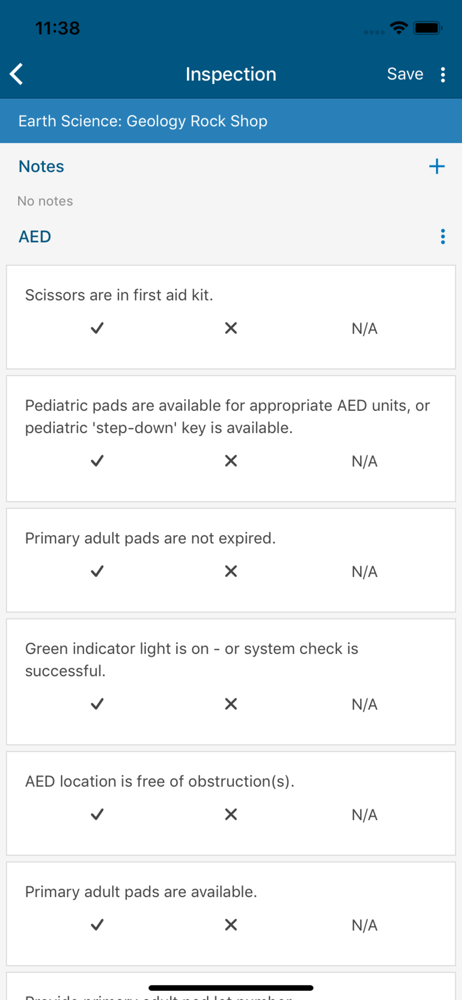Fail the green indicator light check

(x=231, y=704)
